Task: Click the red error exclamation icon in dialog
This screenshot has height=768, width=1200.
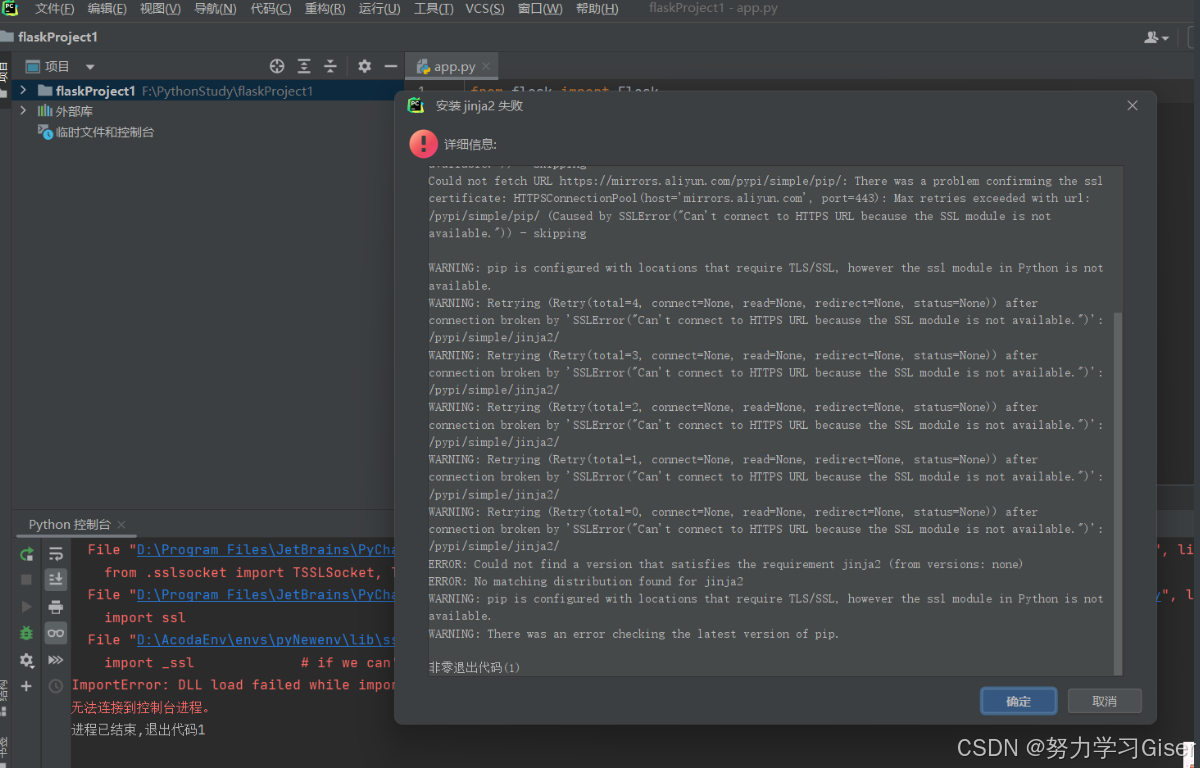Action: tap(423, 144)
